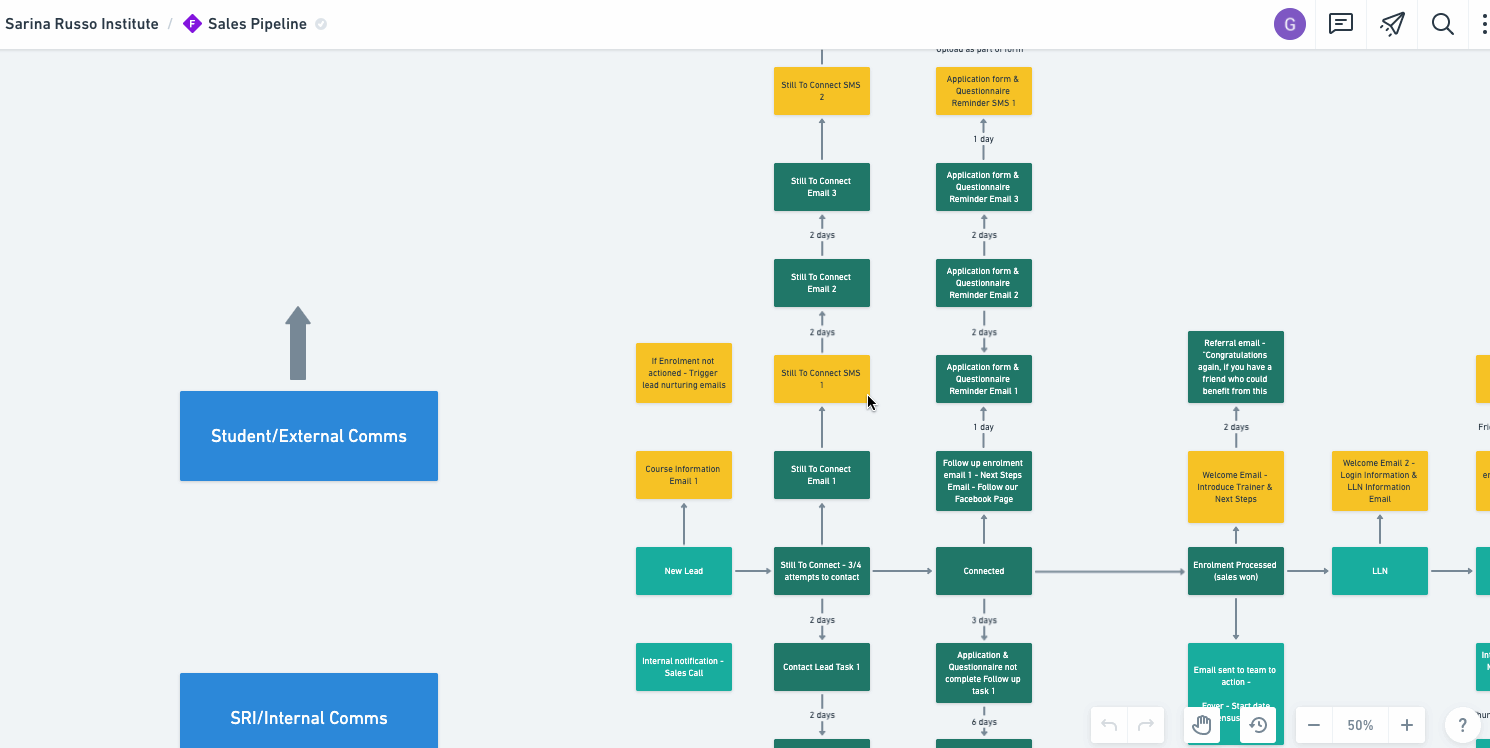Screen dimensions: 1490x748
Task: Select Welcome Email 2 - Login Information node
Action: 1380,481
